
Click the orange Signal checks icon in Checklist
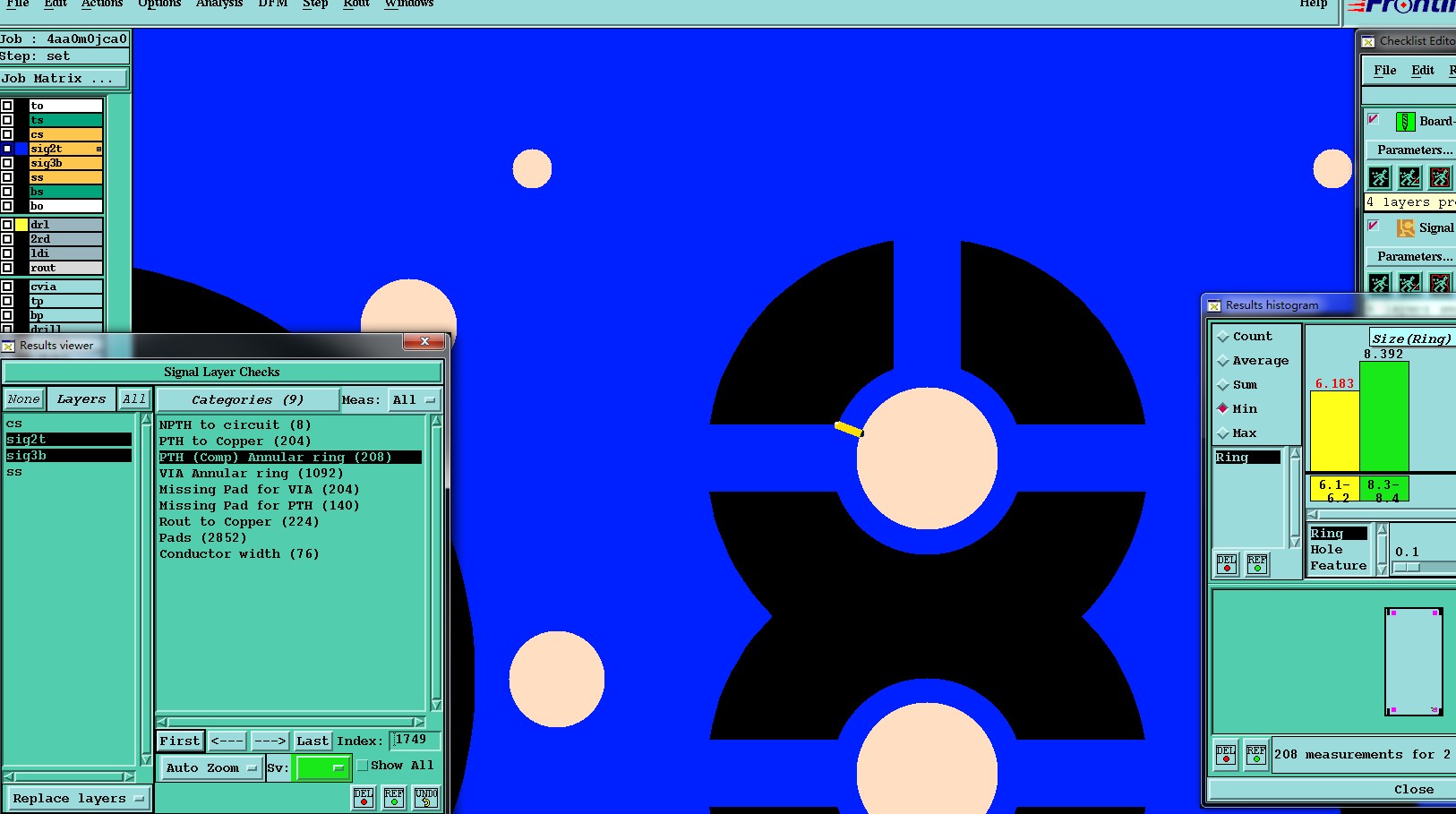[1406, 227]
